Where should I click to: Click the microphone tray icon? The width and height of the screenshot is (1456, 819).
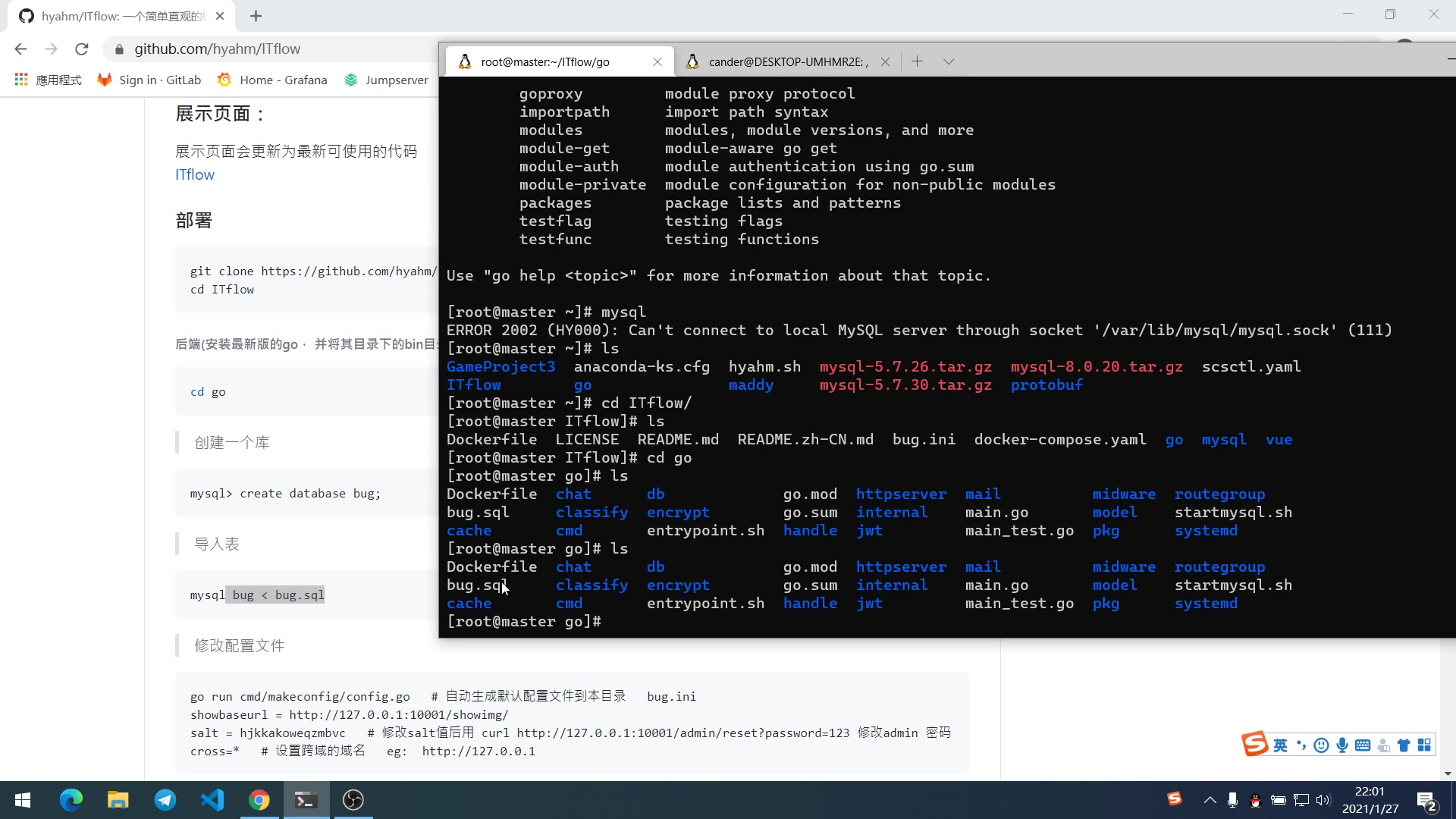click(1233, 800)
